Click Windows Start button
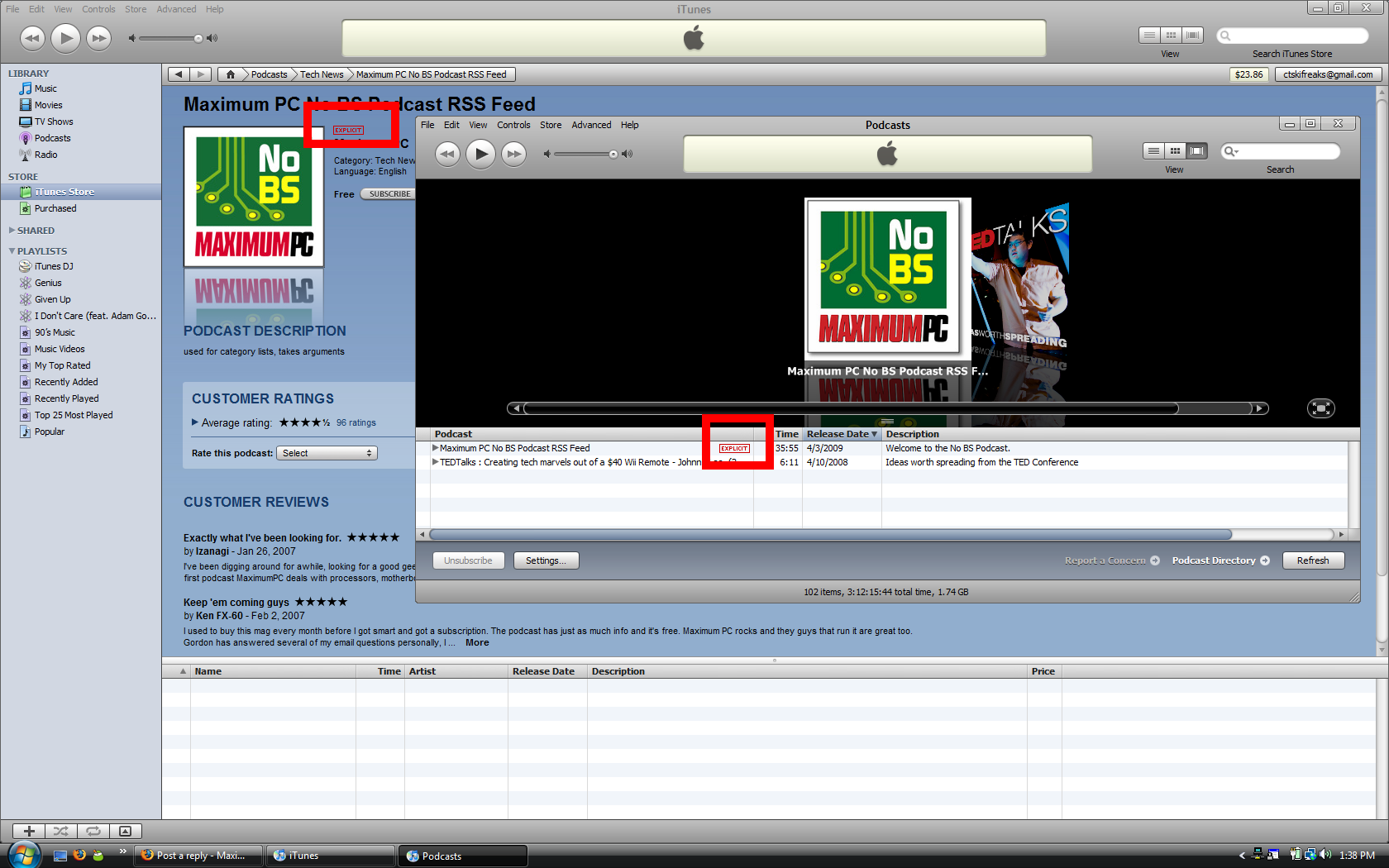The height and width of the screenshot is (868, 1389). pos(23,854)
